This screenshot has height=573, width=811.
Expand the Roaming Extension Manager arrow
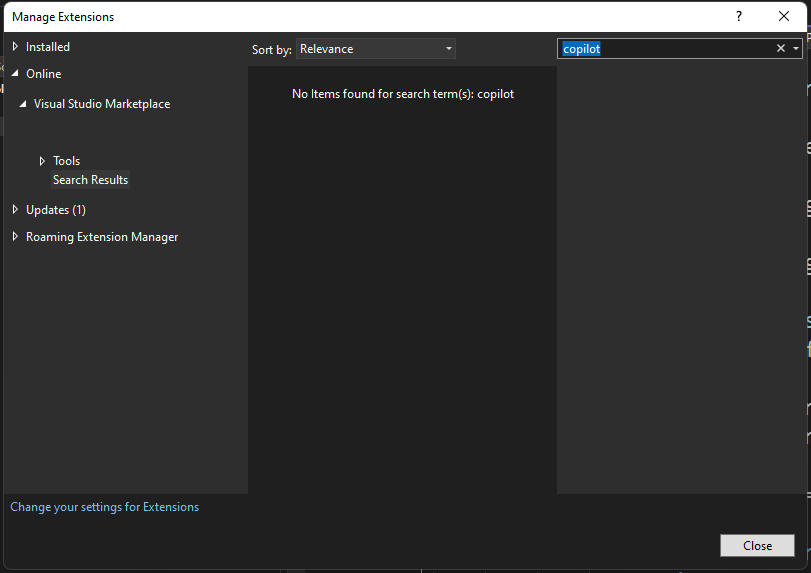[15, 236]
